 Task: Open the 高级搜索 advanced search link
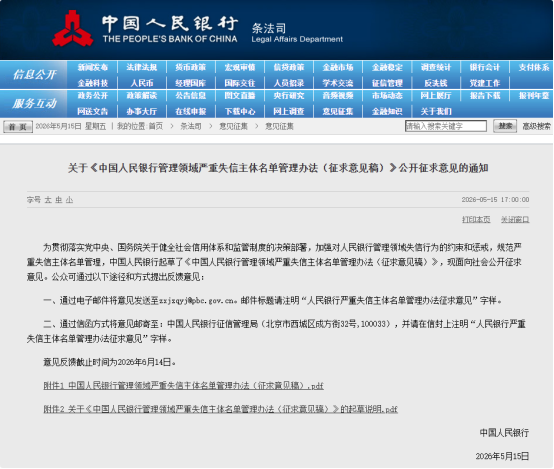pyautogui.click(x=536, y=126)
